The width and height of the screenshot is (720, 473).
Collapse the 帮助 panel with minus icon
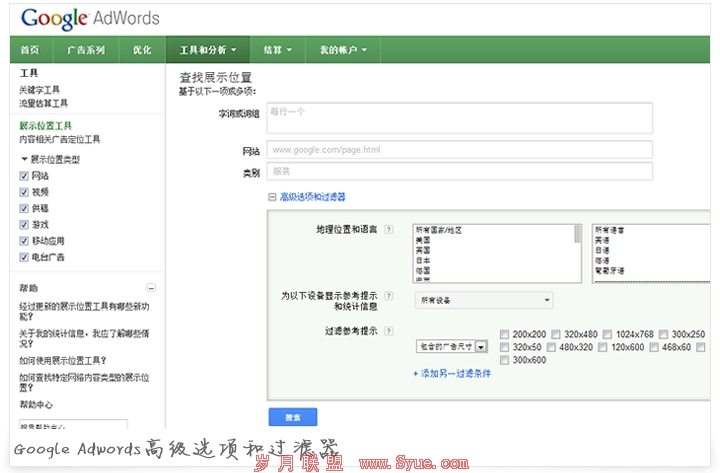point(151,288)
